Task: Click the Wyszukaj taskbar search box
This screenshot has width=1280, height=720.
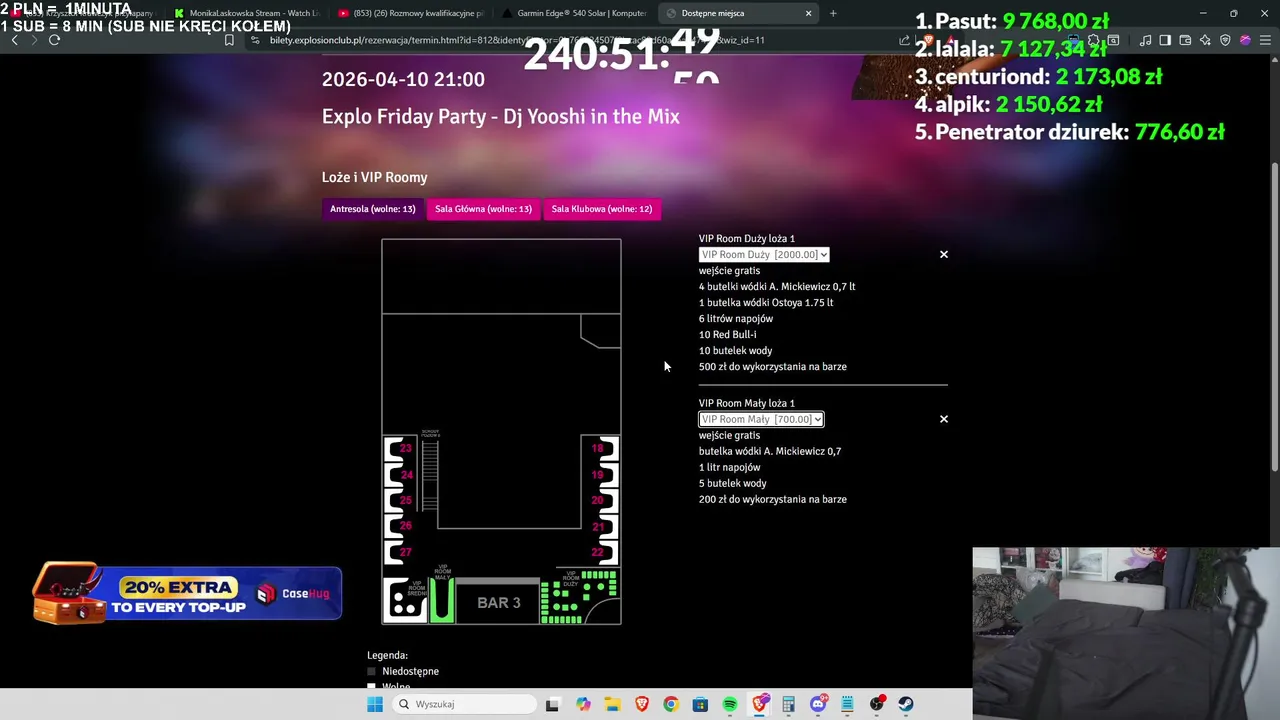Action: 465,704
